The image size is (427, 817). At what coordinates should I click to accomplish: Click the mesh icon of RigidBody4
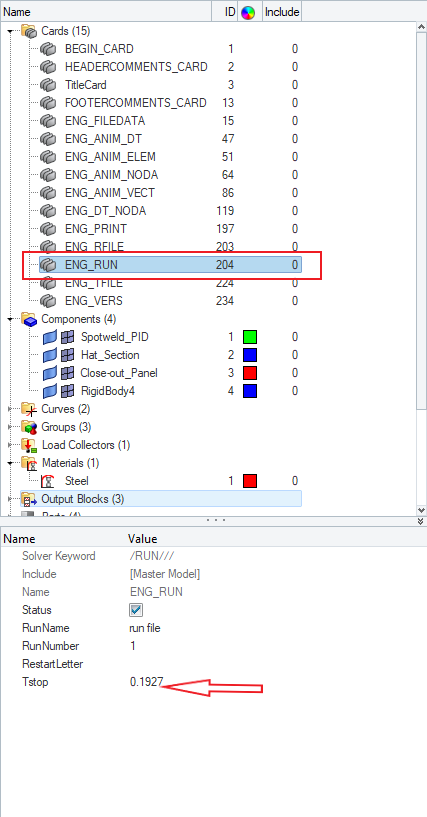[68, 391]
